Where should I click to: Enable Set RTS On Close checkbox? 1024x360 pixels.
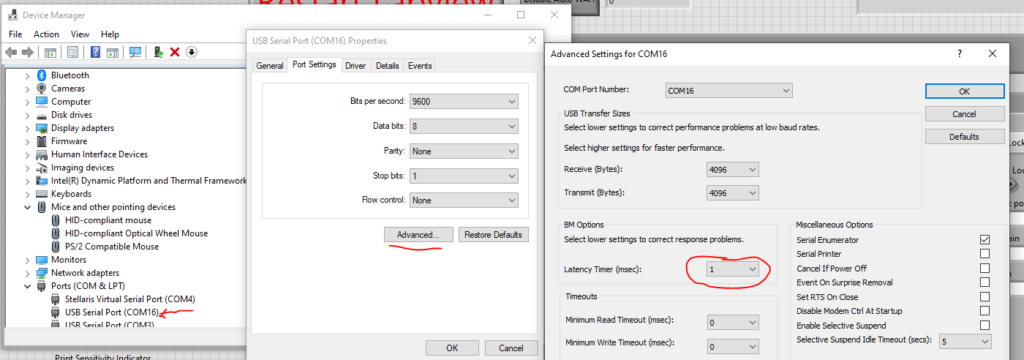pyautogui.click(x=985, y=297)
